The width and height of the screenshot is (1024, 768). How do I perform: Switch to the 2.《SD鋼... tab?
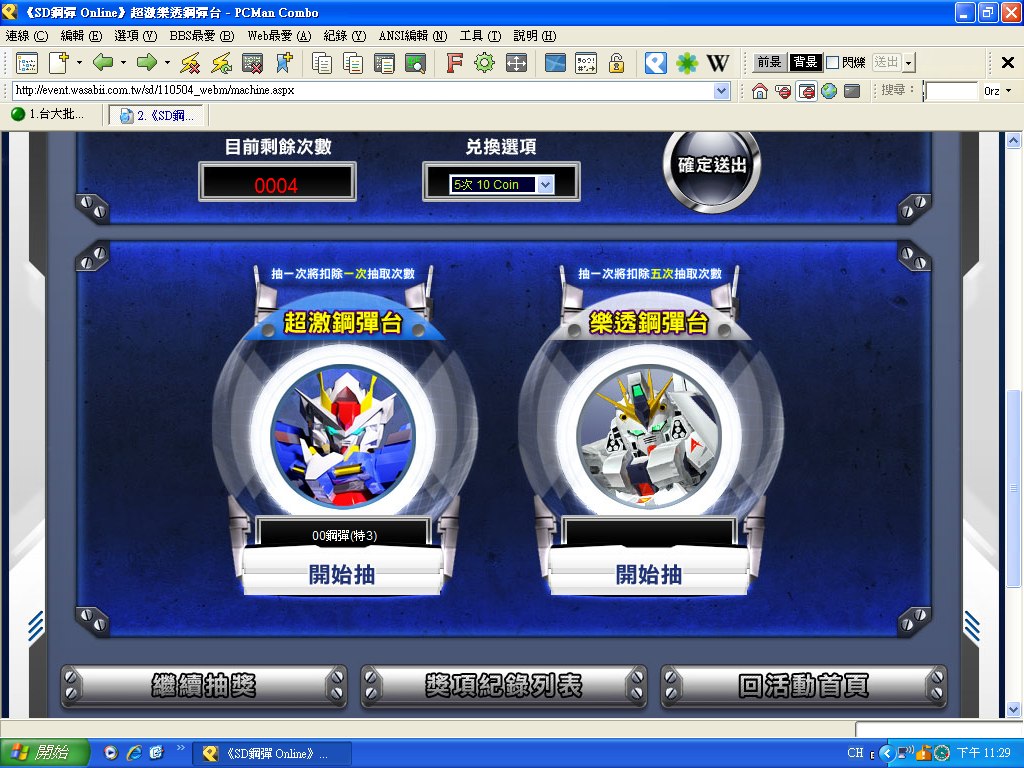[x=157, y=116]
